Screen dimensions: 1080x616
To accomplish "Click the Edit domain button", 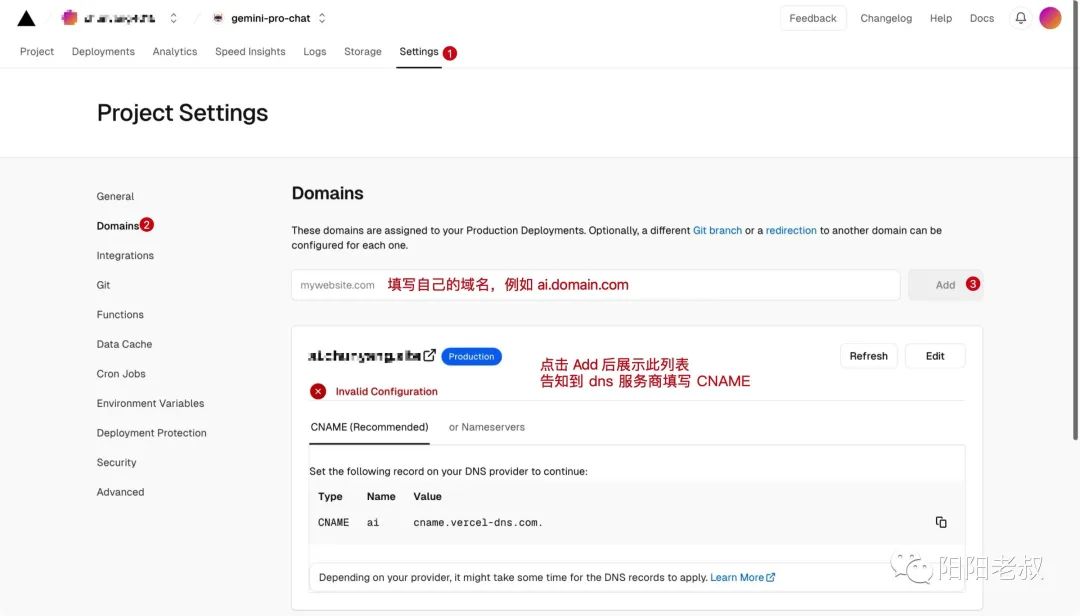I will click(x=935, y=356).
